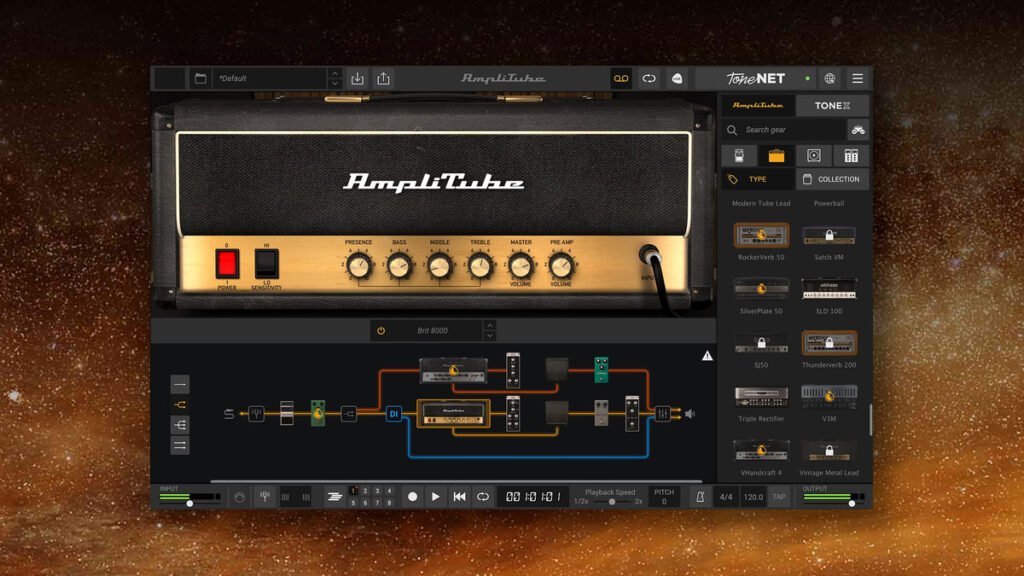Toggle the LO SENSITIVITY switch
1024x576 pixels.
[266, 261]
